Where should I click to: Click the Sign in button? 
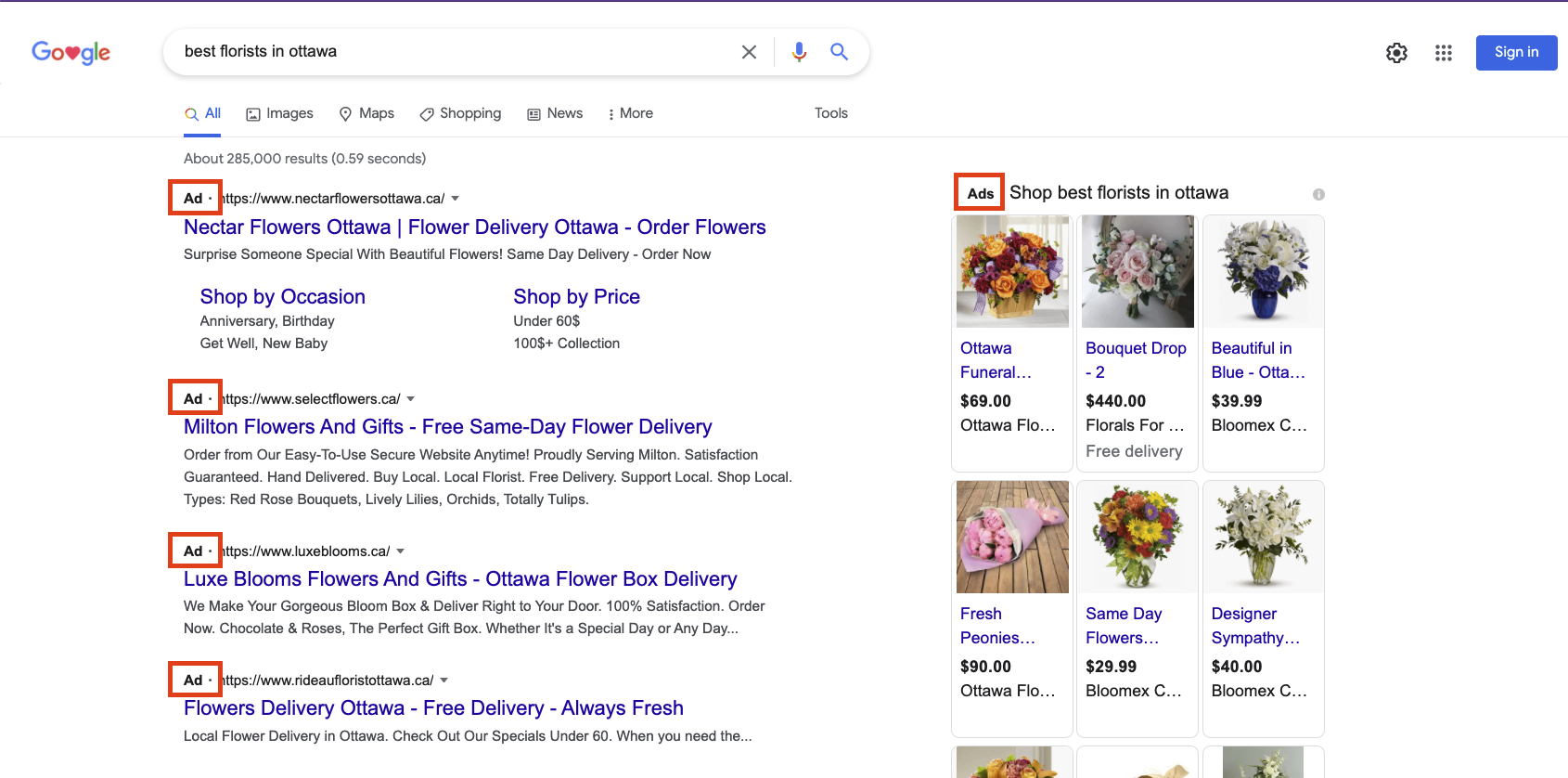pyautogui.click(x=1516, y=53)
